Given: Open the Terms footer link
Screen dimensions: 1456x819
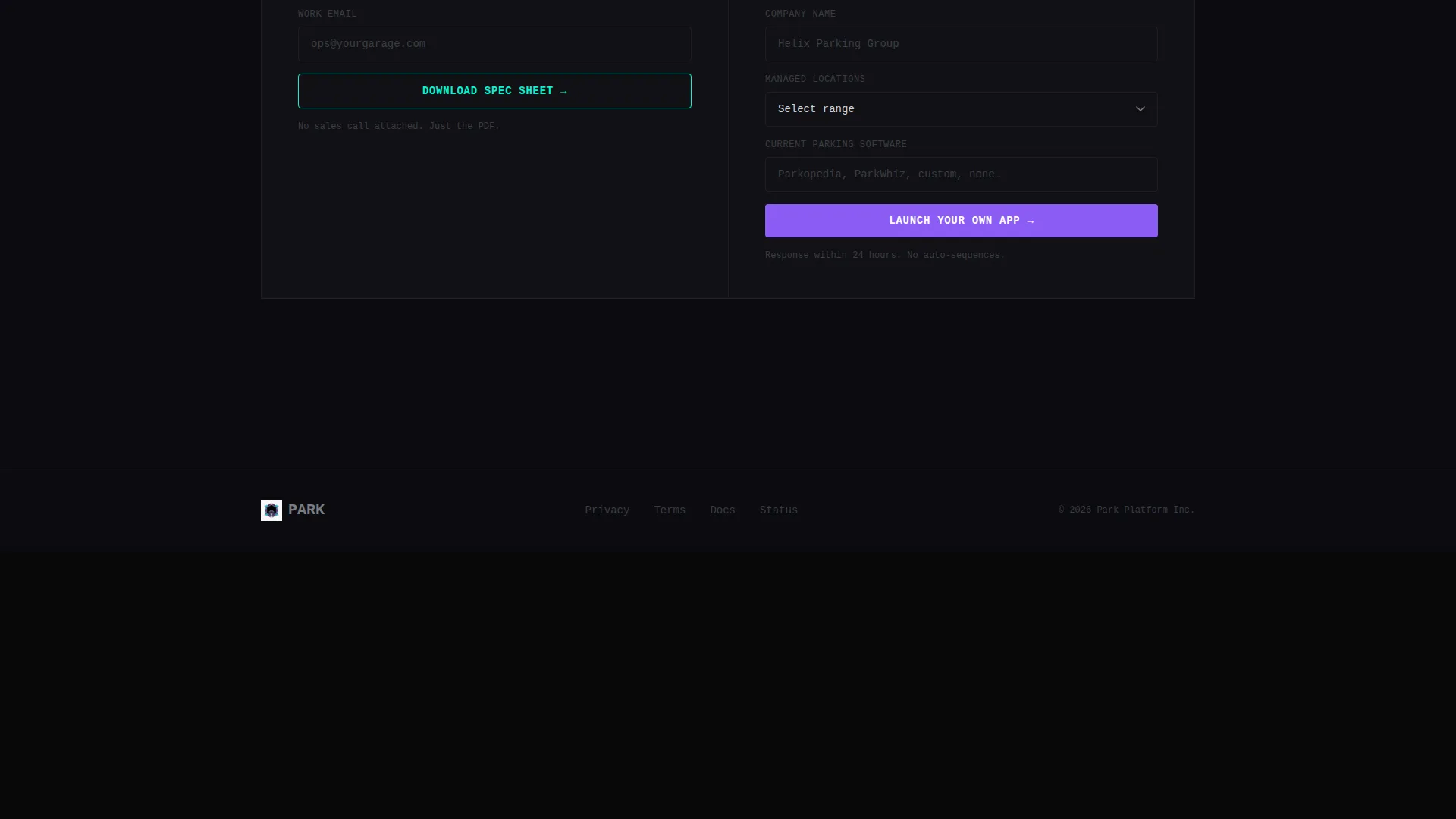Looking at the screenshot, I should [670, 510].
